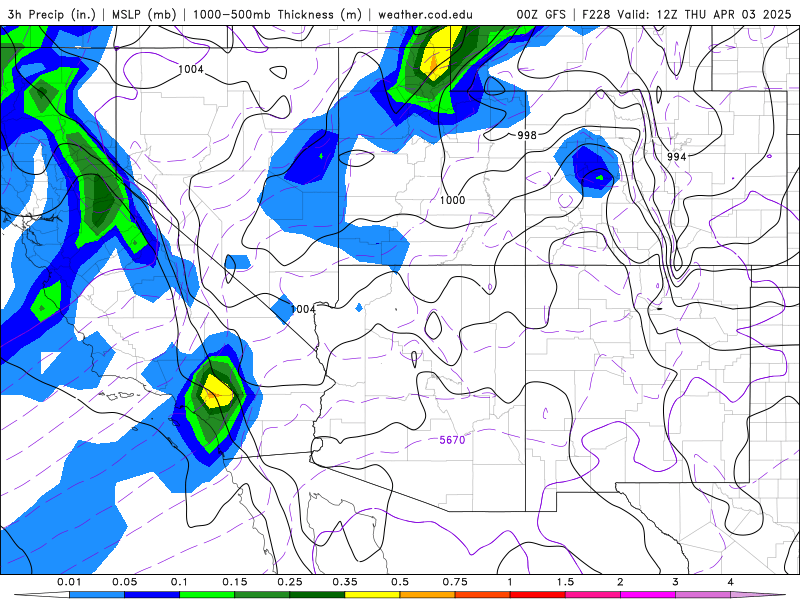Select the '998' isobar label
This screenshot has height=600, width=800.
pos(527,135)
